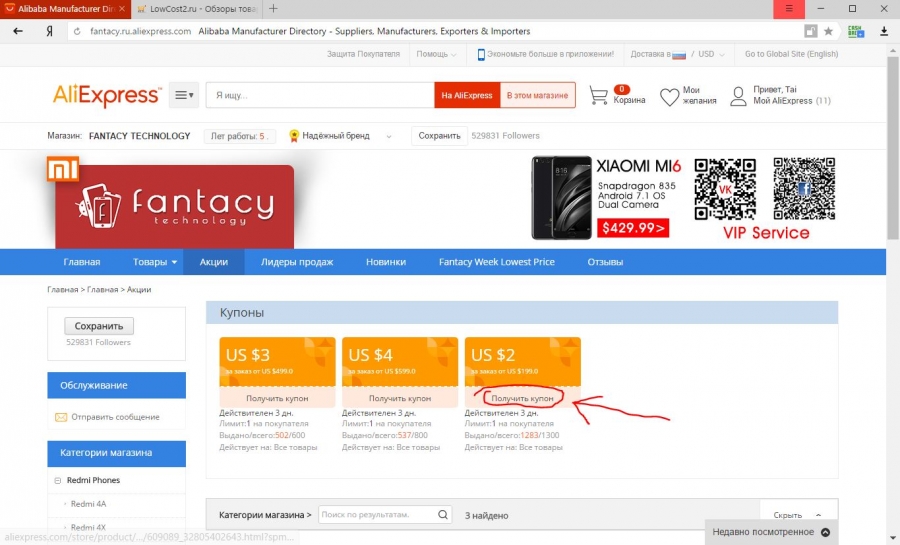This screenshot has height=545, width=900.
Task: Open 'Лидеры продаж' tab
Action: click(x=297, y=262)
